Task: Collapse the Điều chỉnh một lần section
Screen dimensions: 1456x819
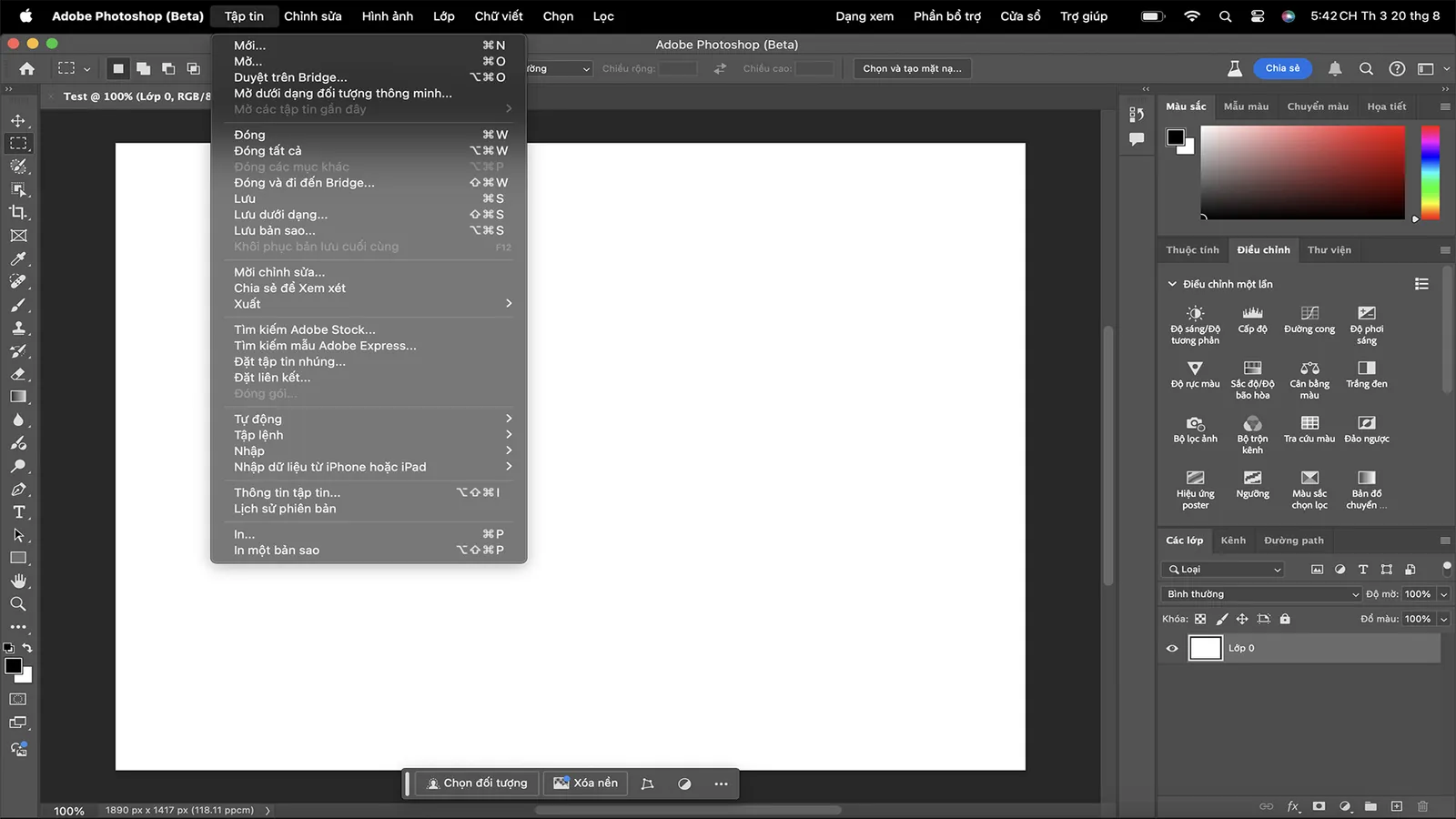Action: (x=1172, y=284)
